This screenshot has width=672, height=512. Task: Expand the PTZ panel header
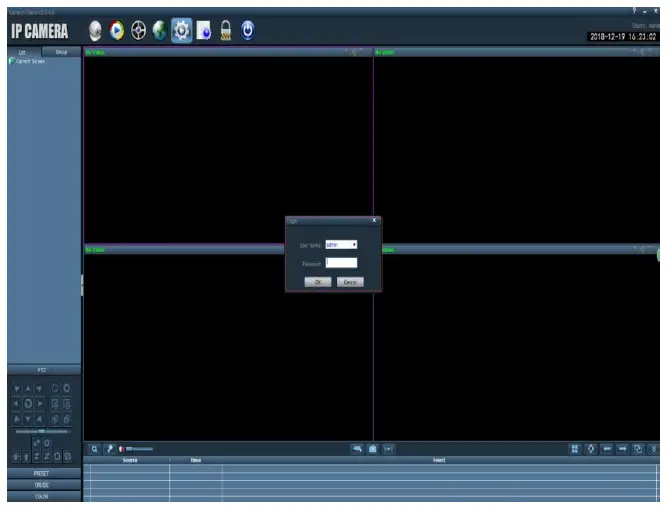coord(44,370)
